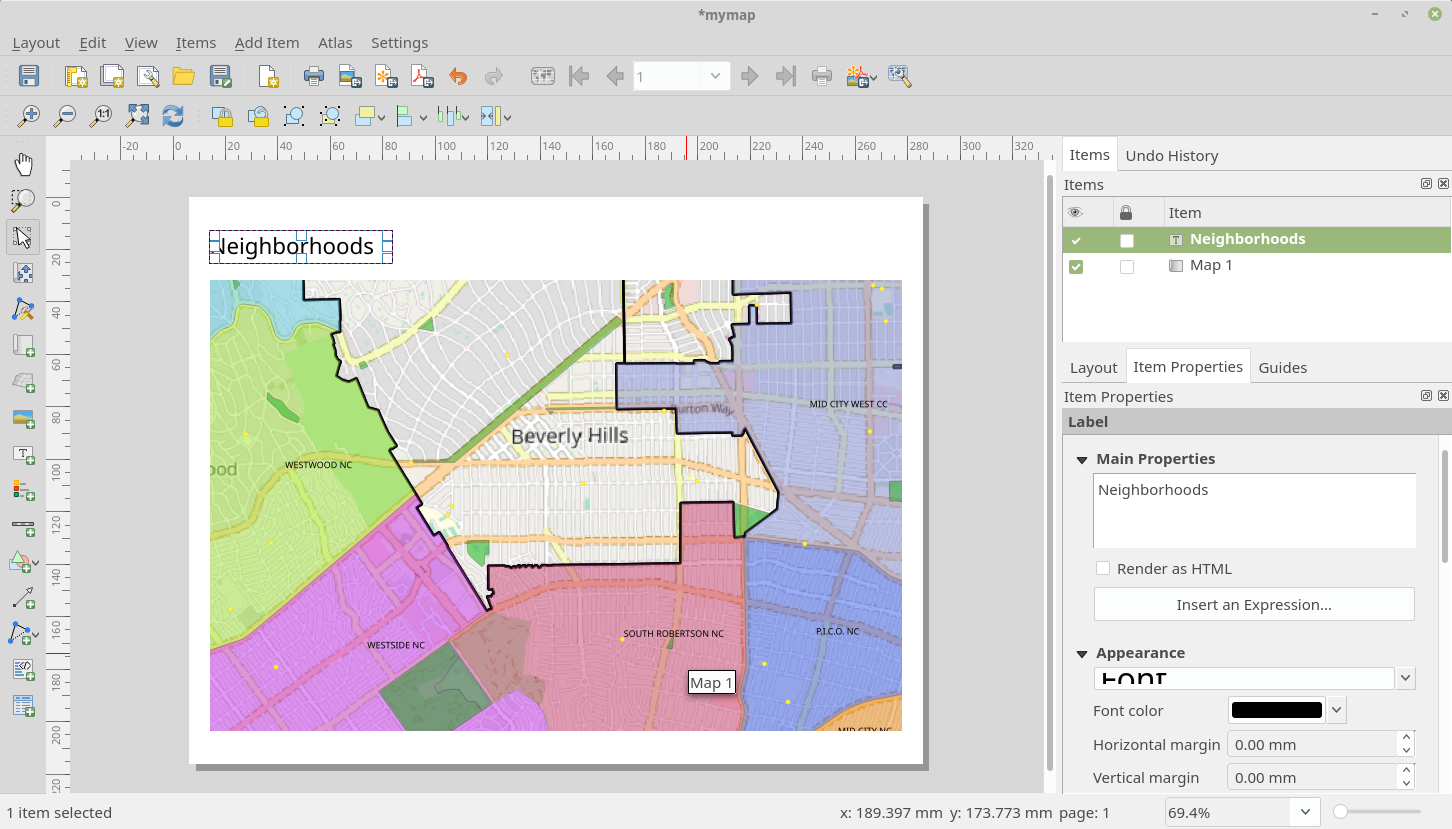The image size is (1452, 829).
Task: Select the Pan Layout hand tool
Action: click(23, 164)
